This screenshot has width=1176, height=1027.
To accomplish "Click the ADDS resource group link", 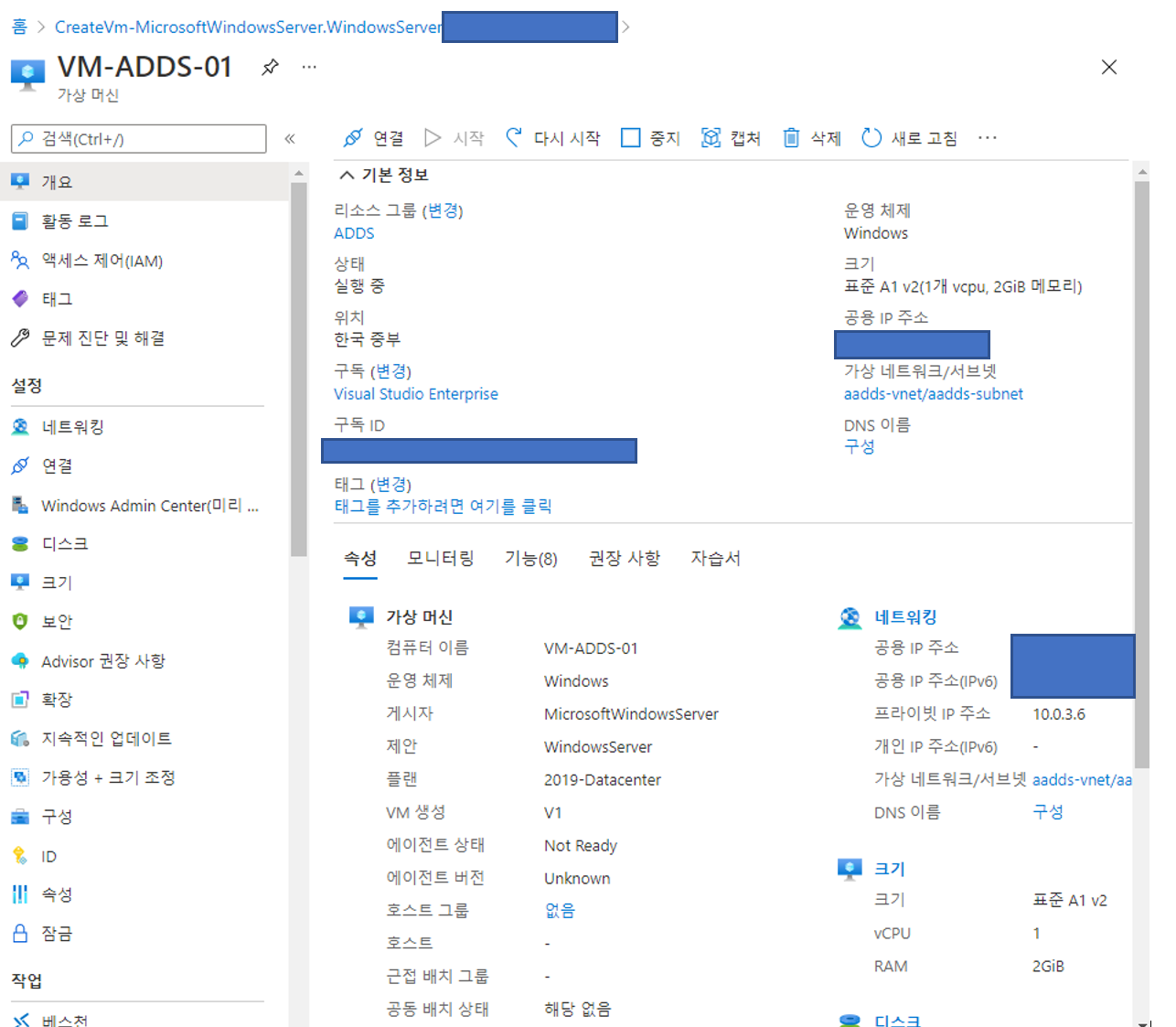I will tap(354, 233).
